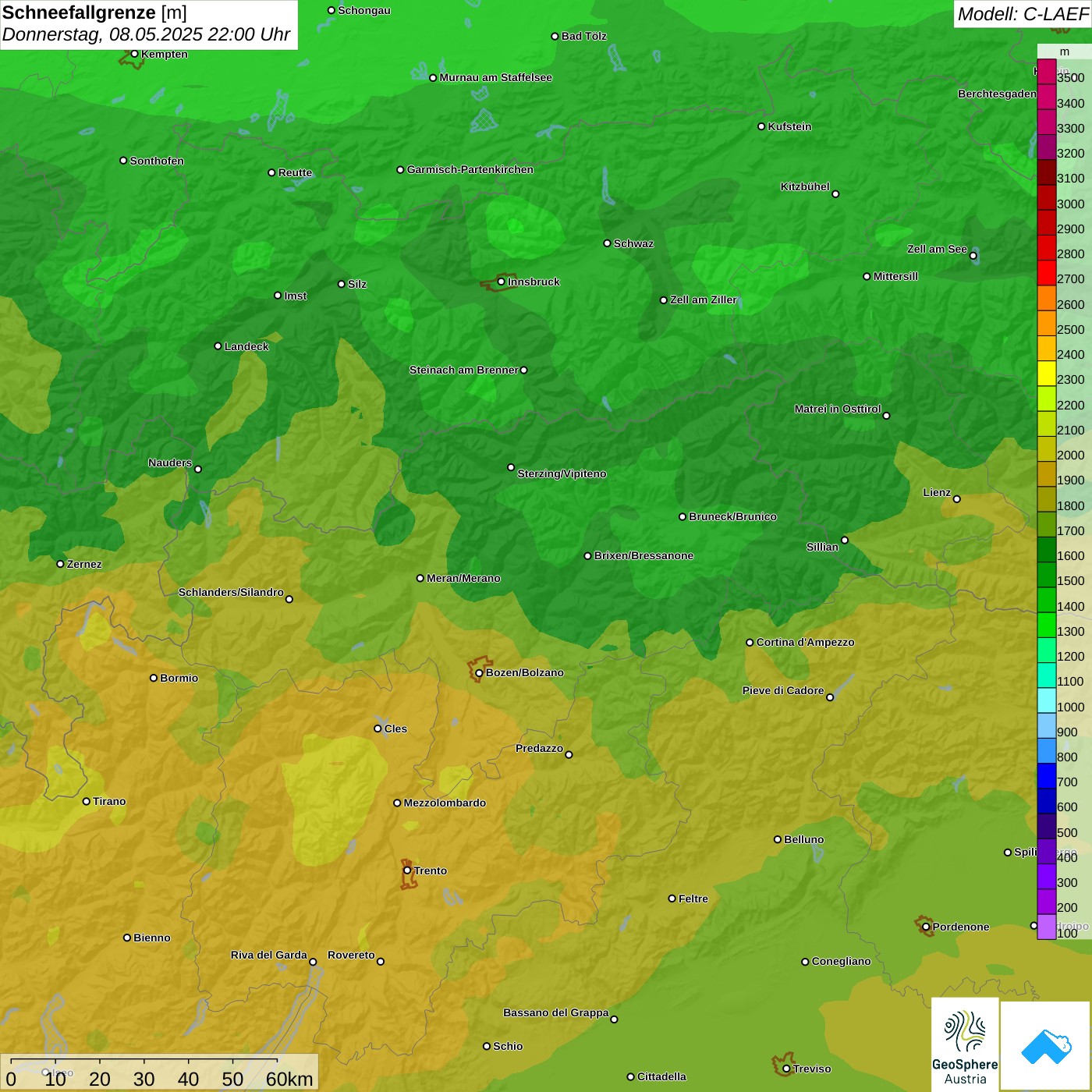
Task: Click the Modell: C-LAEF label
Action: point(1023,13)
